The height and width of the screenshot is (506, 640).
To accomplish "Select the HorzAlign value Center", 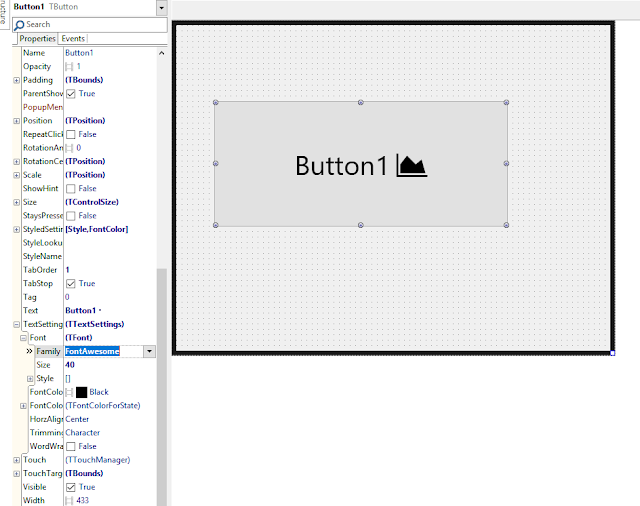I will pyautogui.click(x=77, y=419).
